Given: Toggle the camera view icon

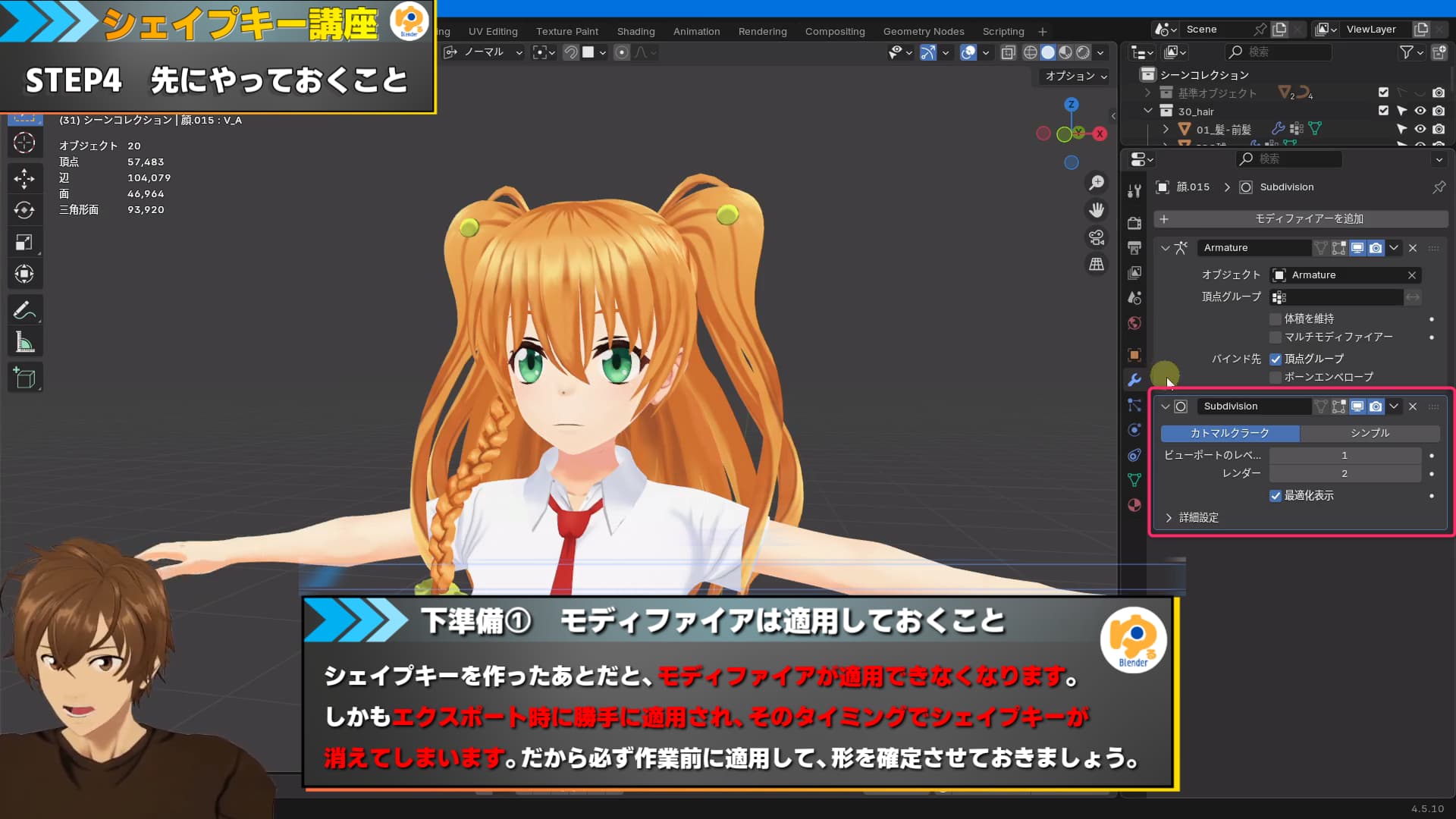Looking at the screenshot, I should pos(1097,237).
